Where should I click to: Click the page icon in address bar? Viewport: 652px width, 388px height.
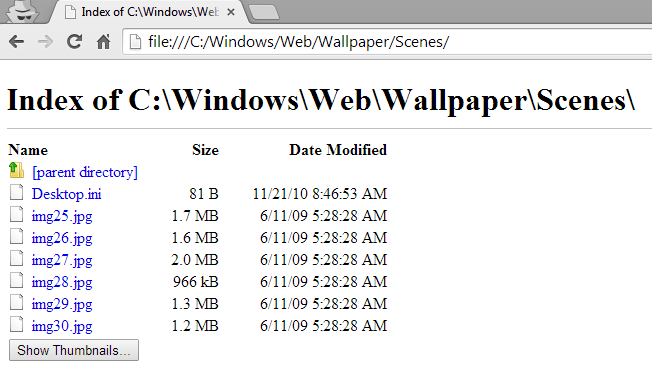pos(135,42)
